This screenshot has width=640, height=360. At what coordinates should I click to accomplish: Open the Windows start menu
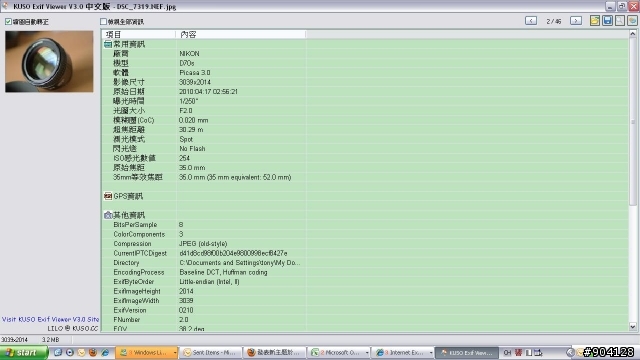click(x=24, y=352)
